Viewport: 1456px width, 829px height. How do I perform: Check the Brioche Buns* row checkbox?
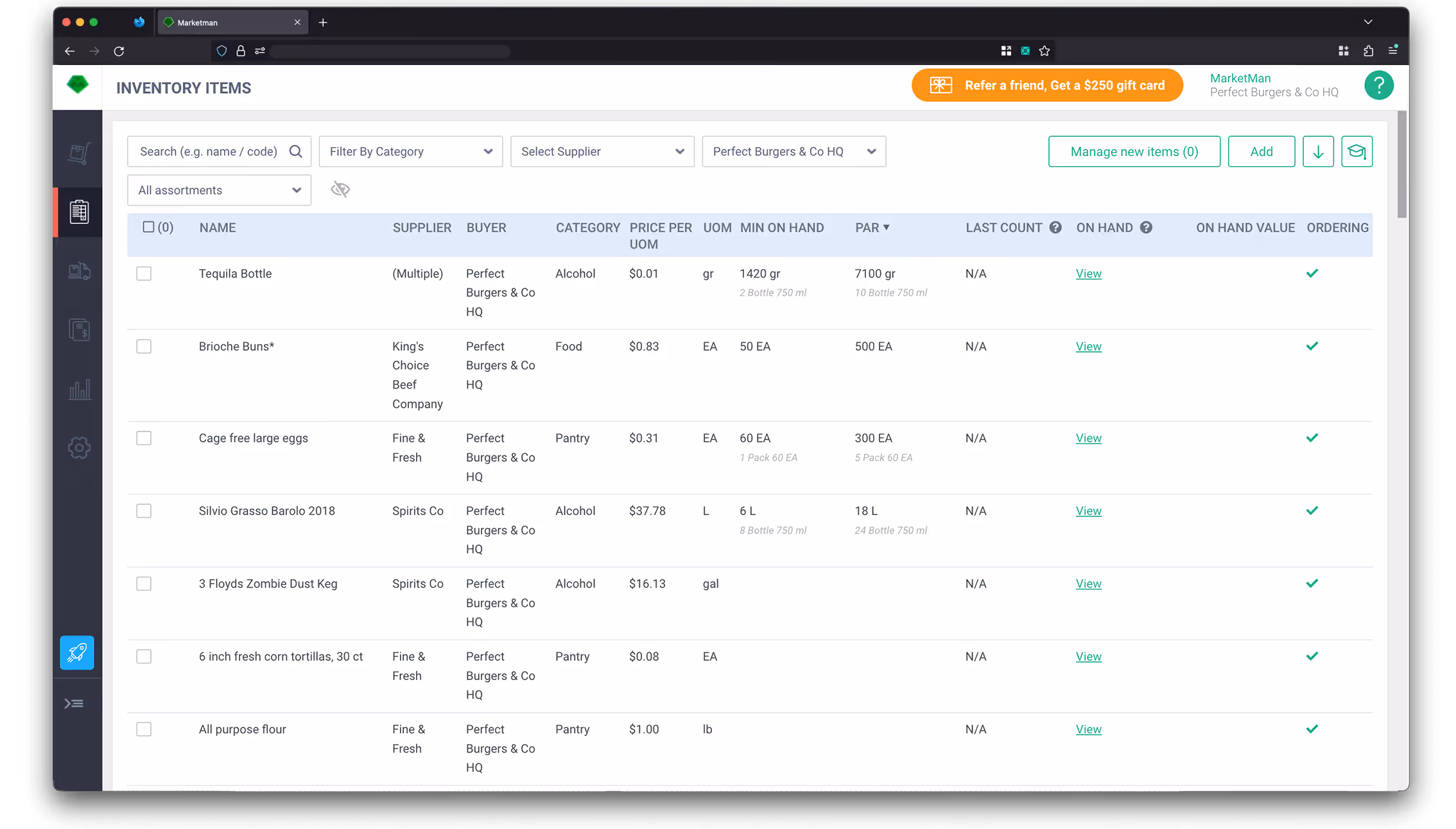(x=144, y=346)
